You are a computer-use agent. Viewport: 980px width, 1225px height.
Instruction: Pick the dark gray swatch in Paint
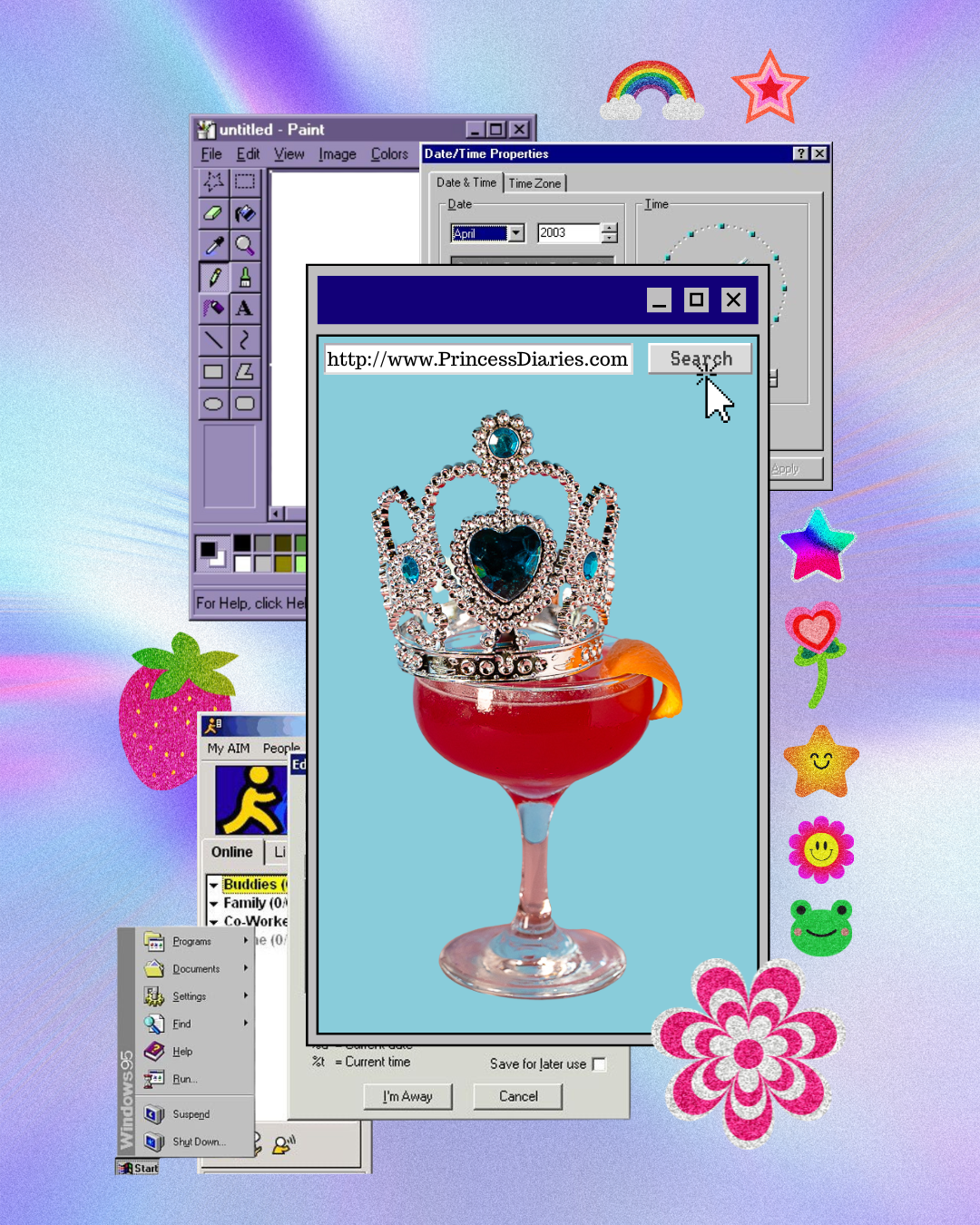[x=263, y=543]
